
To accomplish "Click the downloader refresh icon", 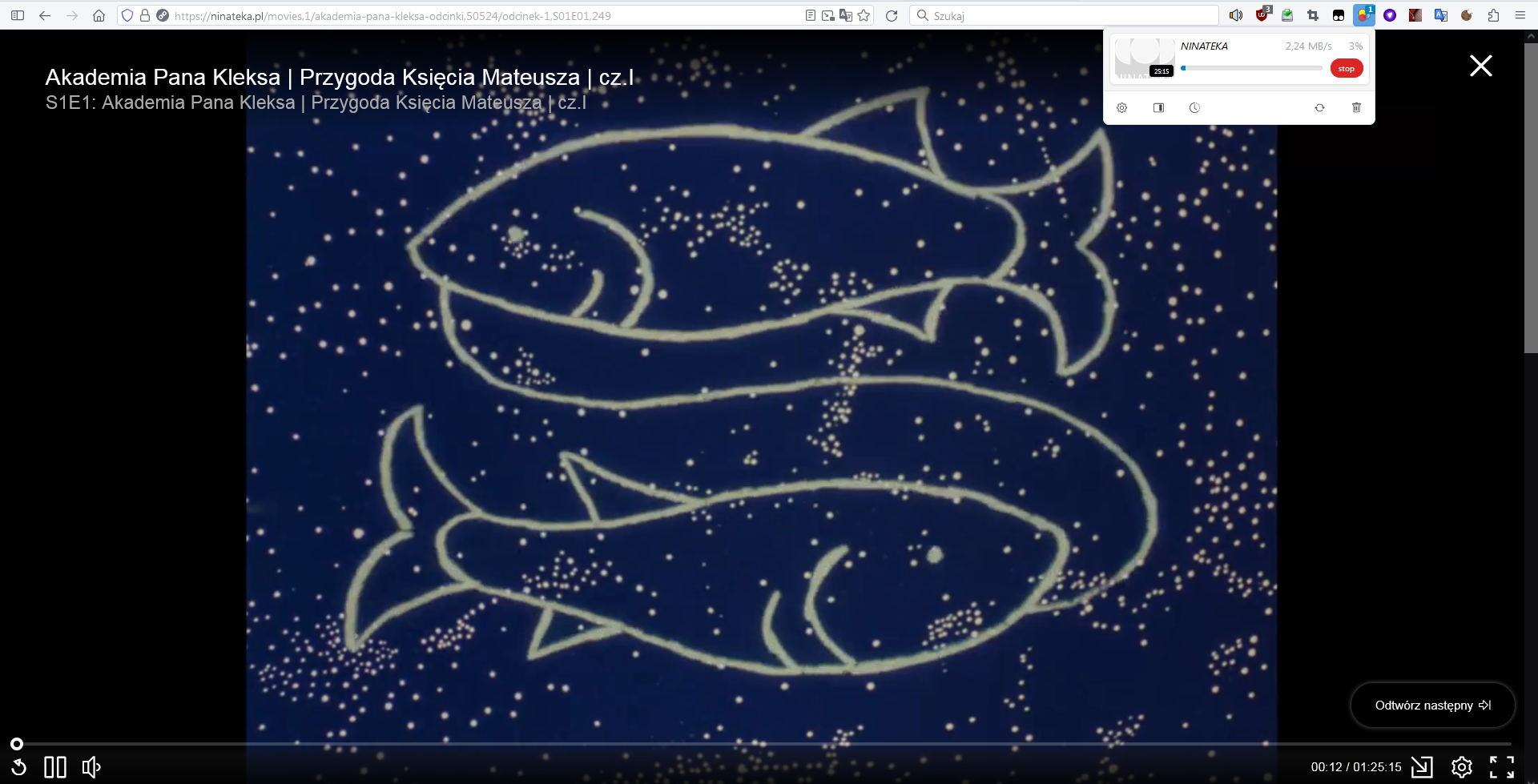I will click(x=1319, y=108).
